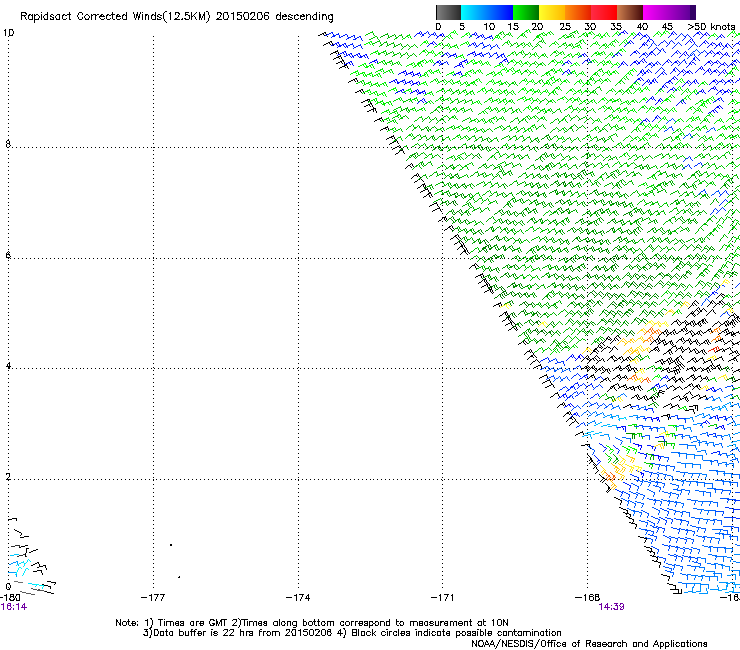Click the orange 25-30 knots legend swatch
Screen dimensions: 740x650
578,12
